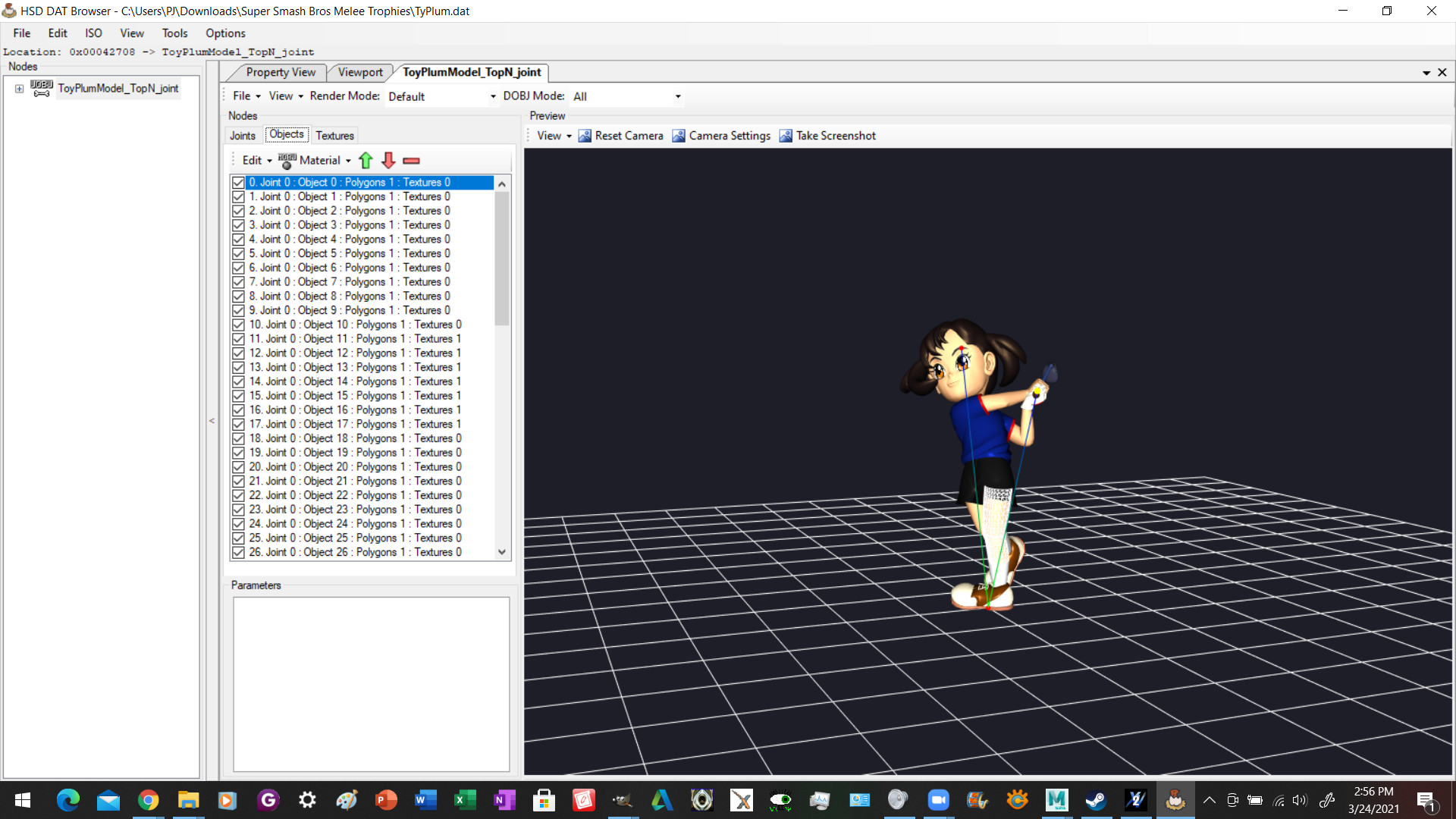
Task: Move the selected object down with the red arrow
Action: (x=388, y=160)
